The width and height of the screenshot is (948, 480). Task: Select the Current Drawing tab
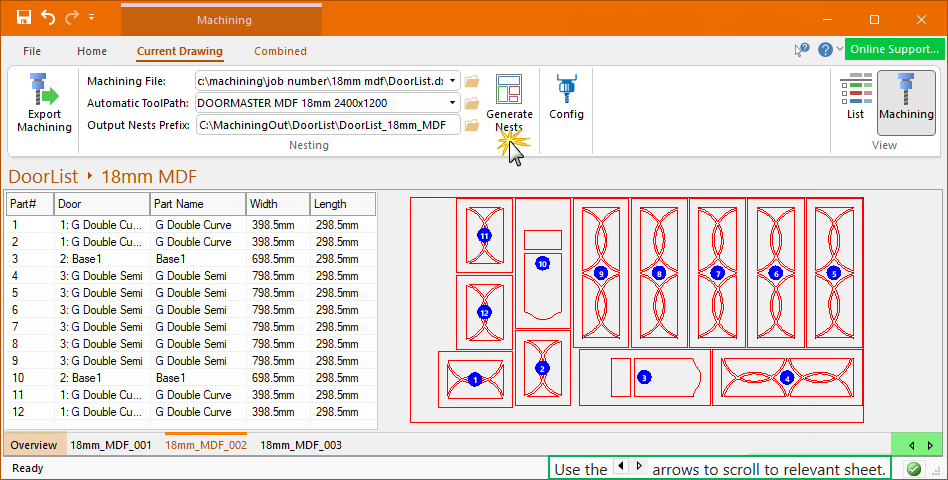coord(180,51)
